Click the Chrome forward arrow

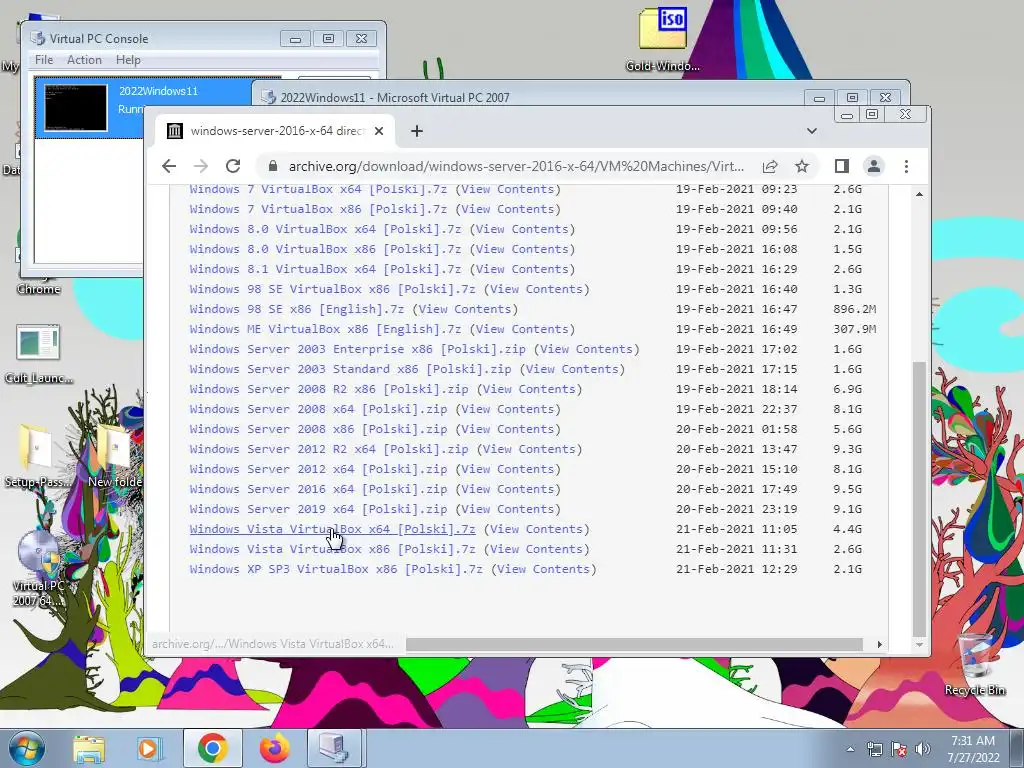click(x=201, y=167)
